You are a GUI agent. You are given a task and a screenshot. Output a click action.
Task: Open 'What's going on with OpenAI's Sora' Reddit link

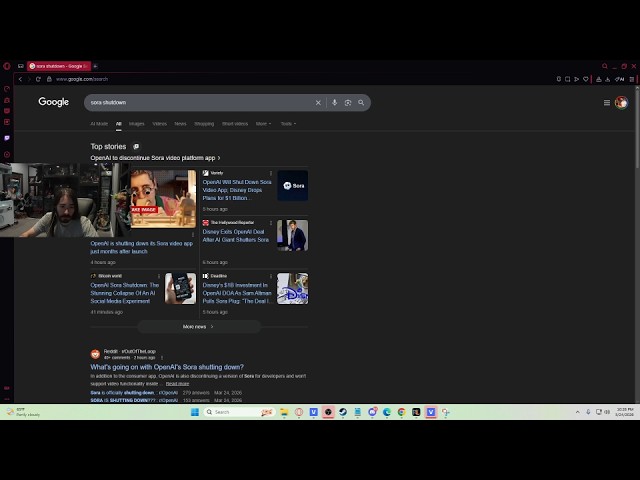167,367
